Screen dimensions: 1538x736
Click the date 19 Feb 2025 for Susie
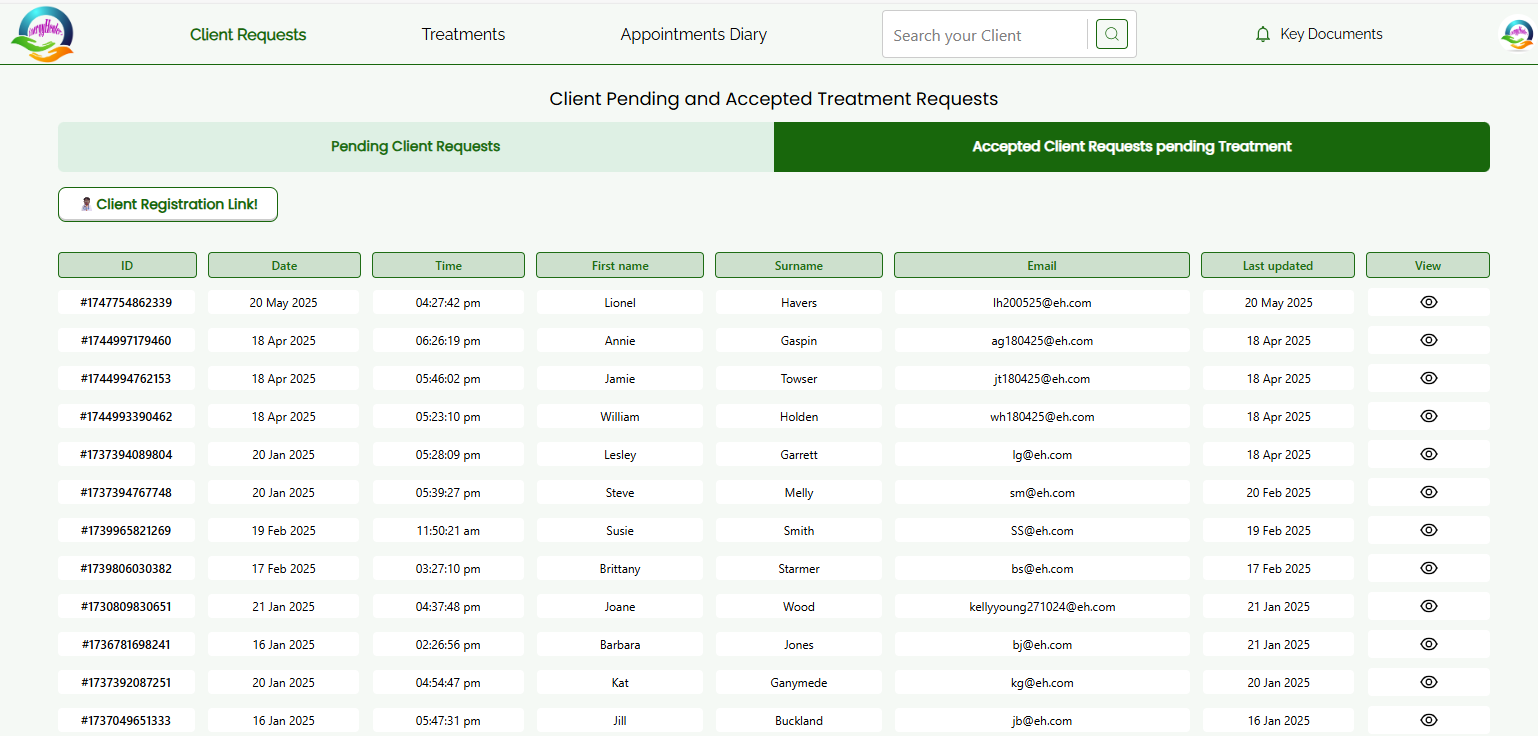pyautogui.click(x=284, y=531)
